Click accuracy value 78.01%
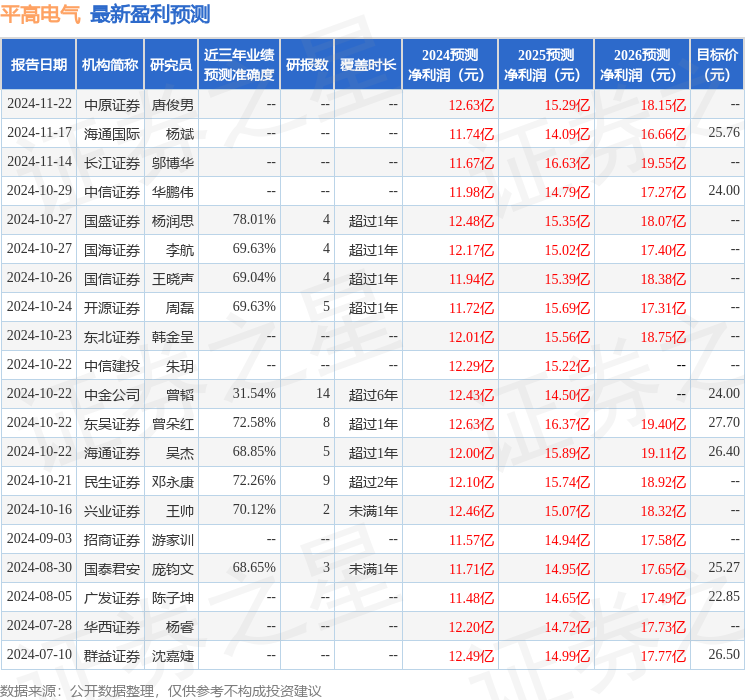The width and height of the screenshot is (745, 700). [x=254, y=220]
